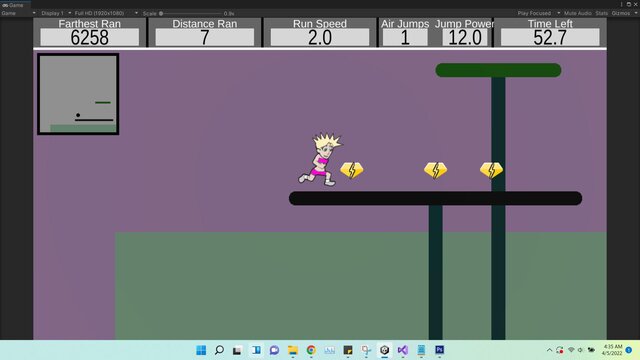Launch the Chat app from the taskbar
The image size is (640, 360).
tap(274, 350)
